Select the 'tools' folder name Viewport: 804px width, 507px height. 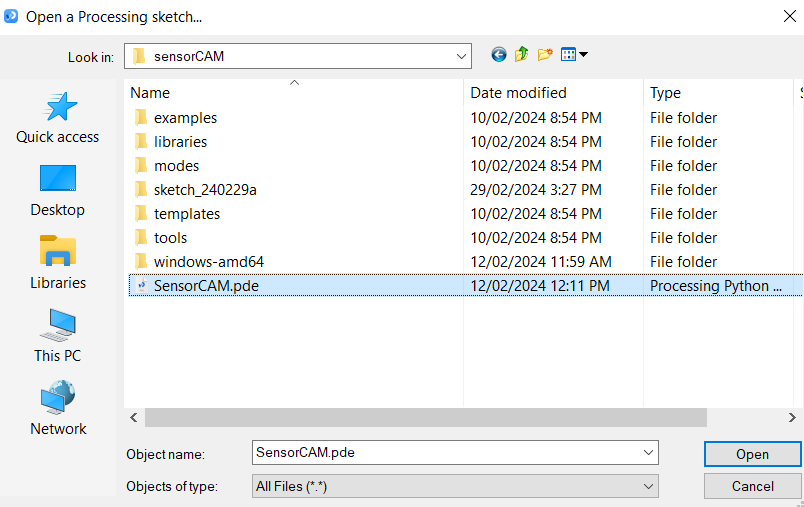pyautogui.click(x=171, y=238)
